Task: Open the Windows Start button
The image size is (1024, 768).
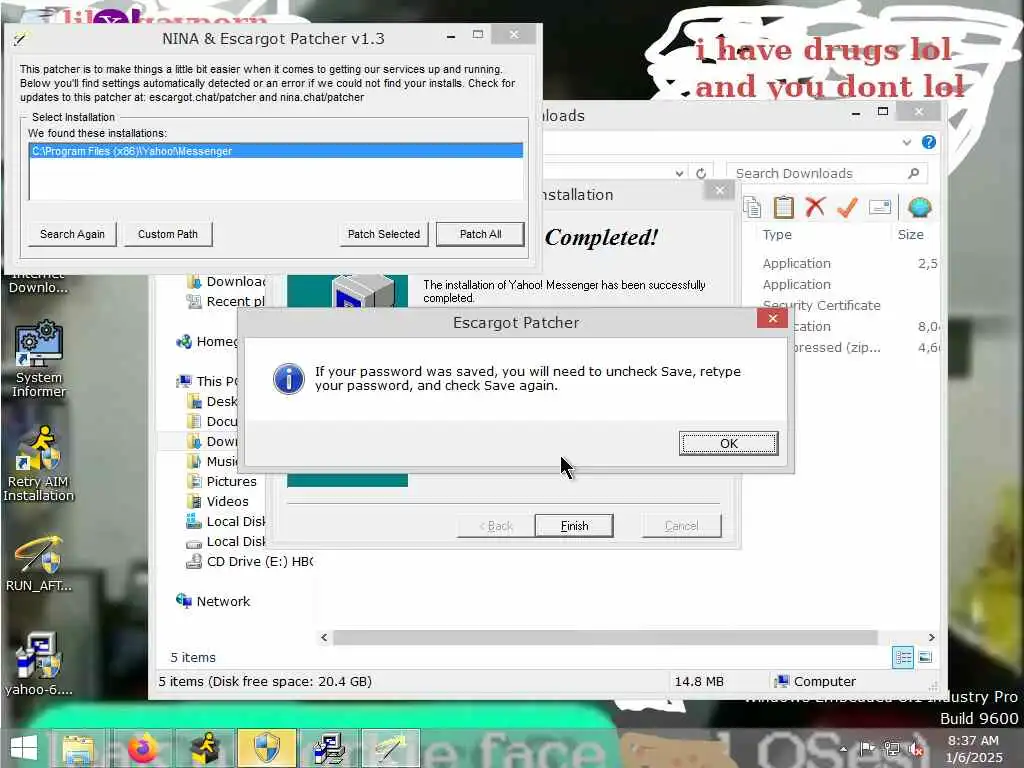Action: [x=24, y=748]
